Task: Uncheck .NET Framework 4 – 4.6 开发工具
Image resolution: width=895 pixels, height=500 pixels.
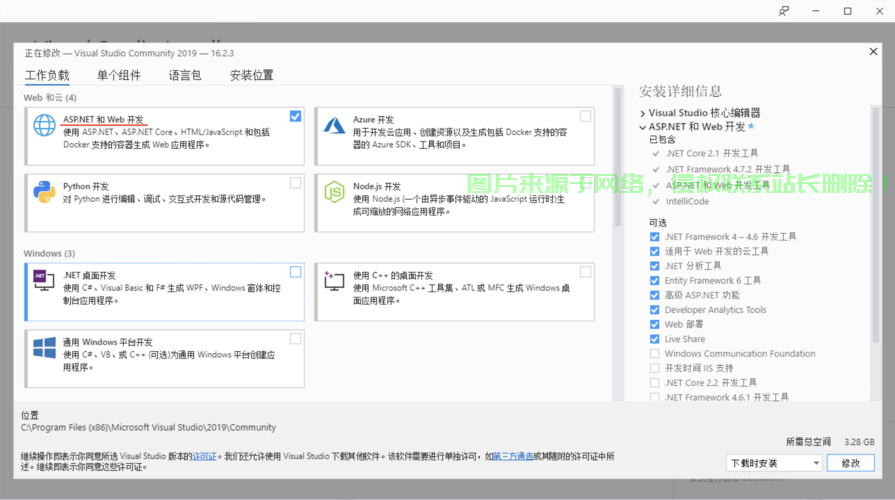Action: pyautogui.click(x=655, y=236)
